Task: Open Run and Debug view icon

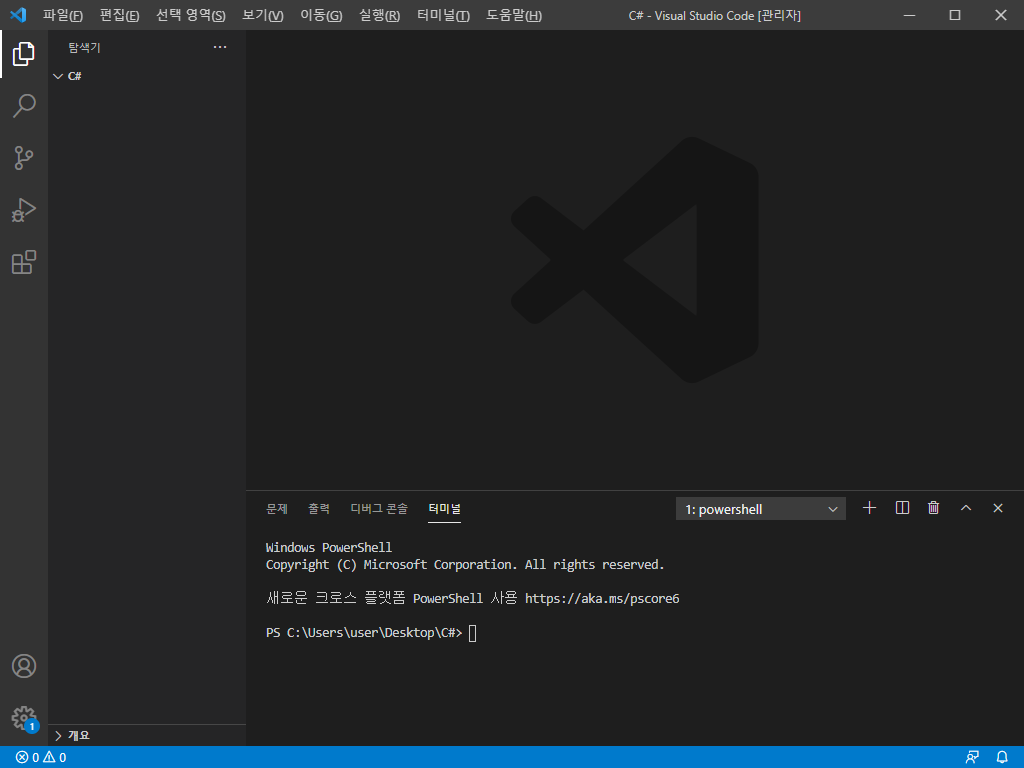Action: click(24, 210)
